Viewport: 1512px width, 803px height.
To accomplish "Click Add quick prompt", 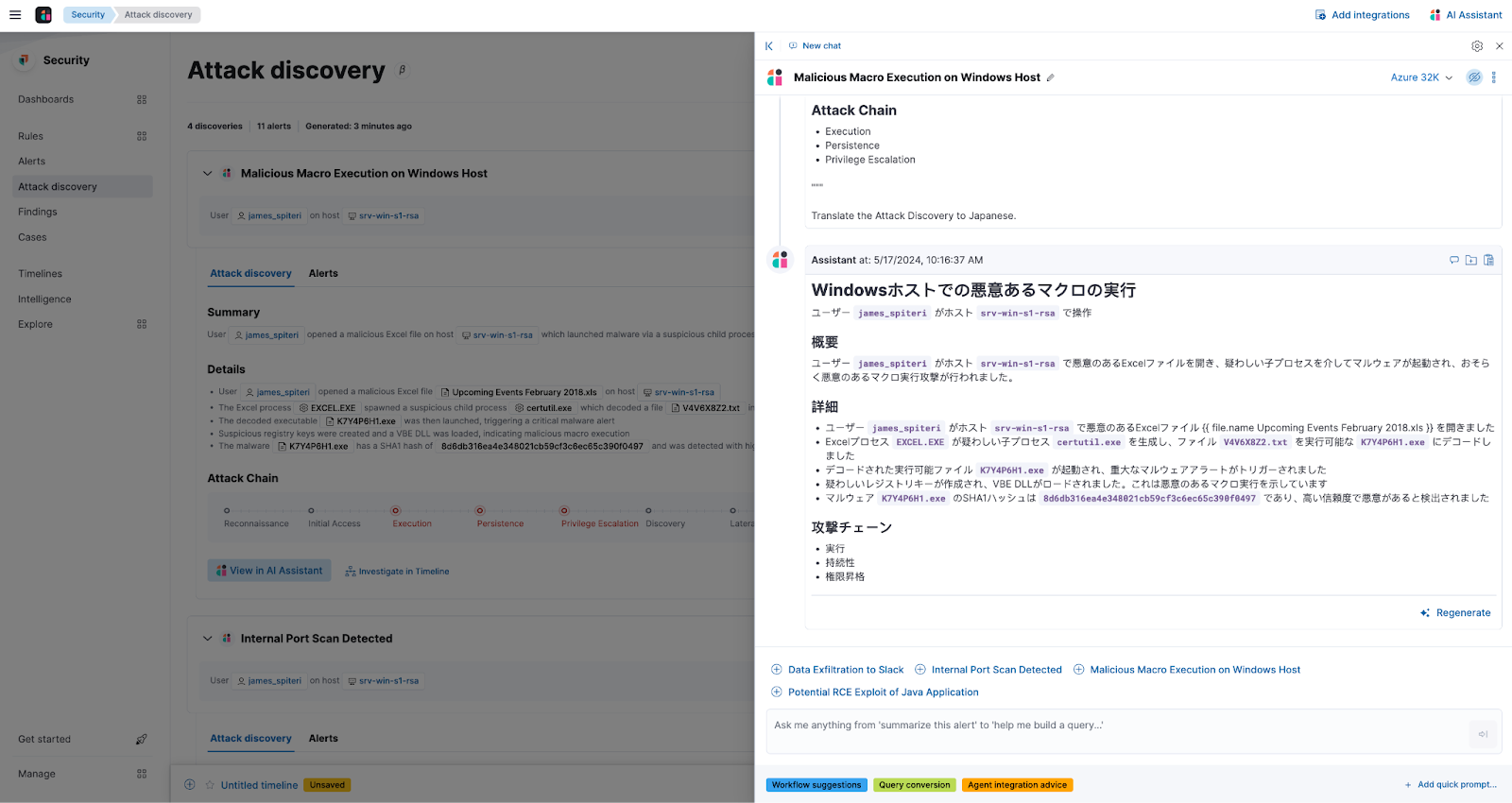I will point(1450,785).
